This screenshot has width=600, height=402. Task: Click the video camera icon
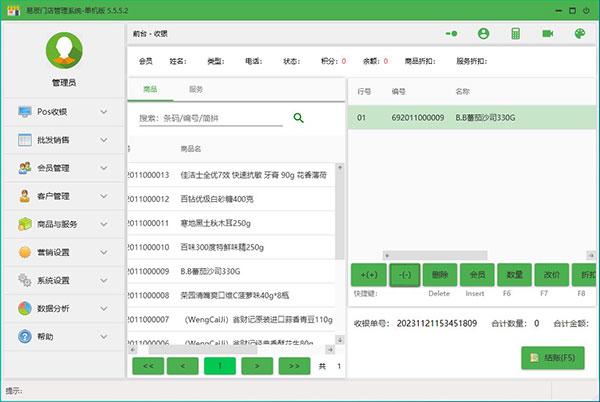point(548,33)
